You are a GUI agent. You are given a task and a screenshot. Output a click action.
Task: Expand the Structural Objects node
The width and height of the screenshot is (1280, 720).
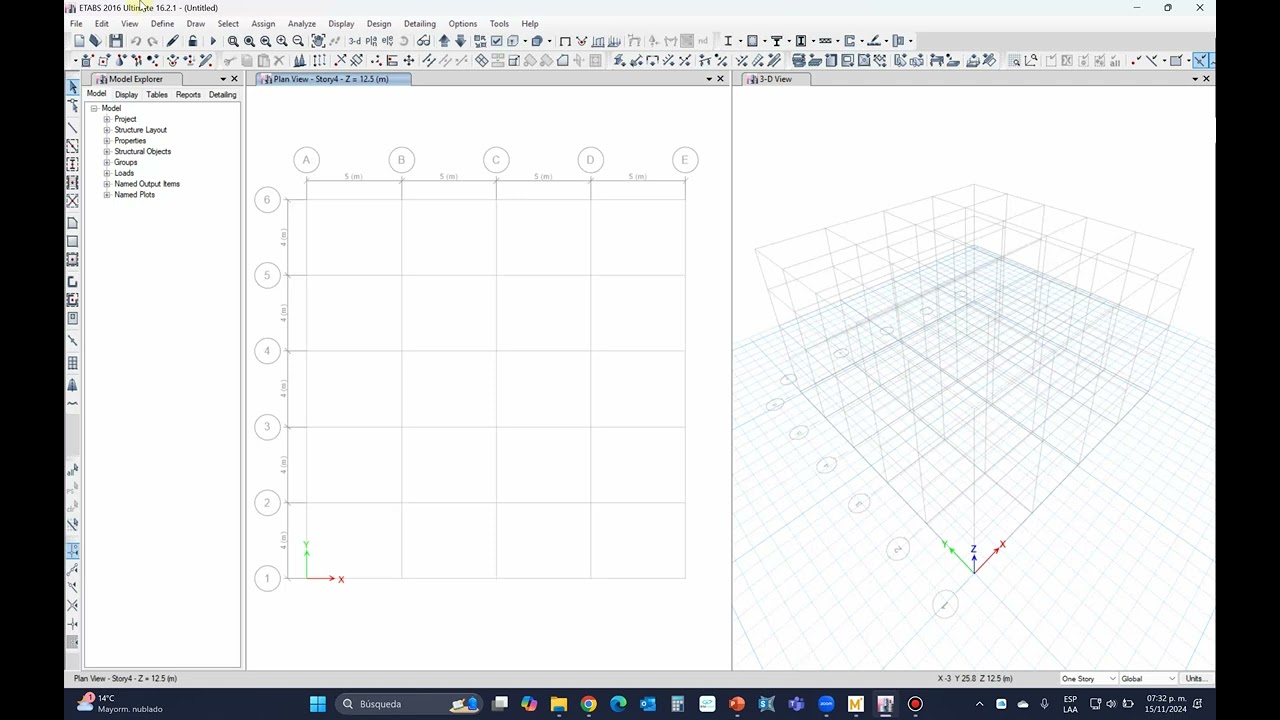[x=107, y=152]
